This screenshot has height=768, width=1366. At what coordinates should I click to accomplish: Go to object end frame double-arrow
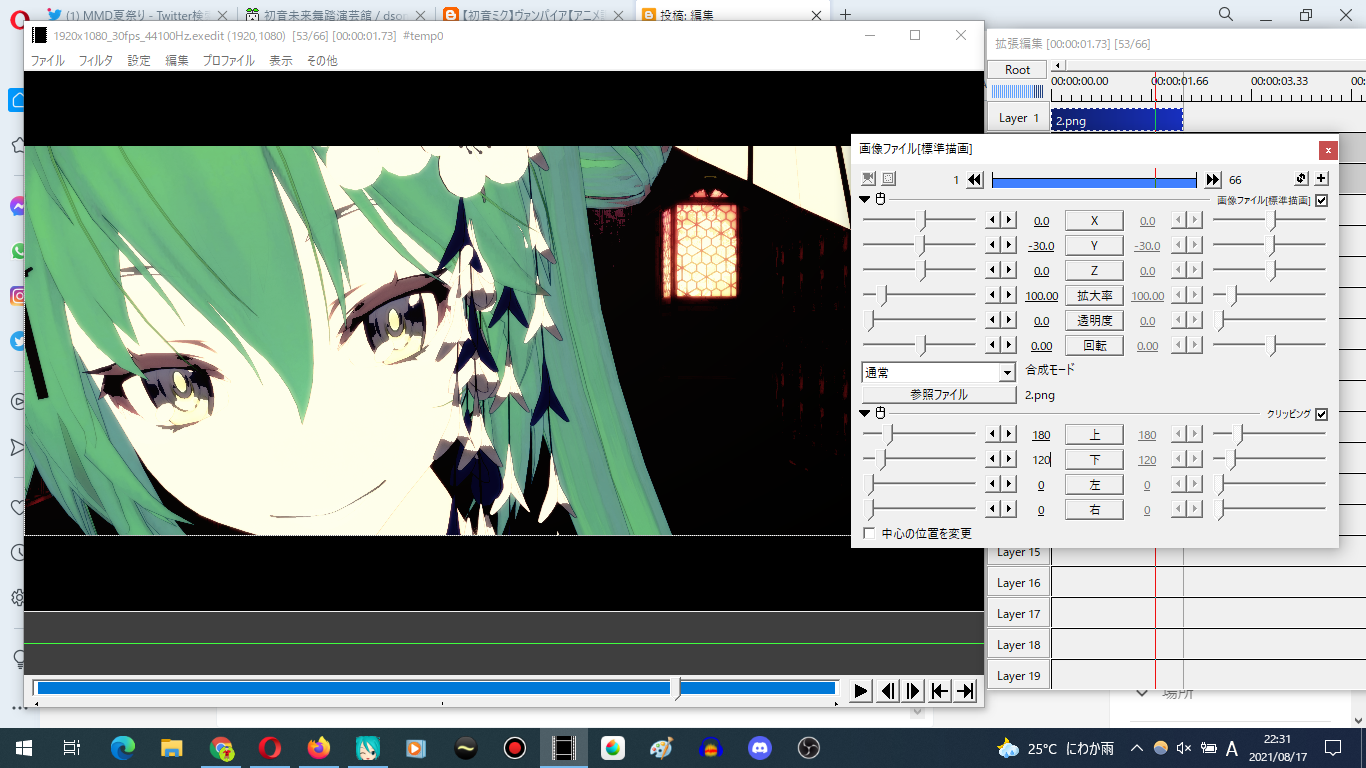tap(1213, 180)
